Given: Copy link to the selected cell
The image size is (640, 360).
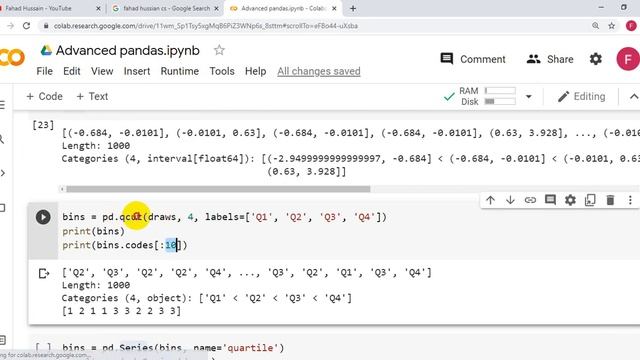Looking at the screenshot, I should 530,200.
